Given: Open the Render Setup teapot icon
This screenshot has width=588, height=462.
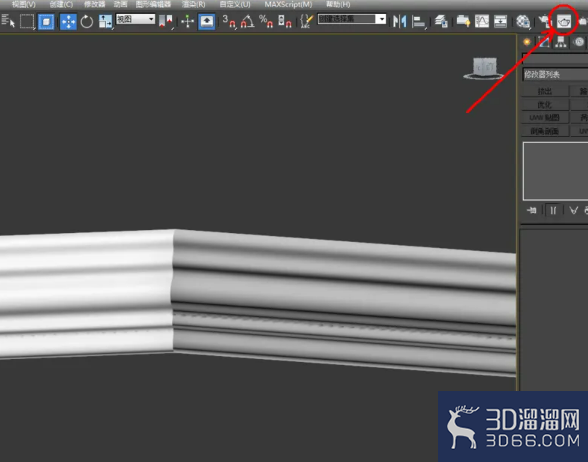Looking at the screenshot, I should (x=544, y=21).
